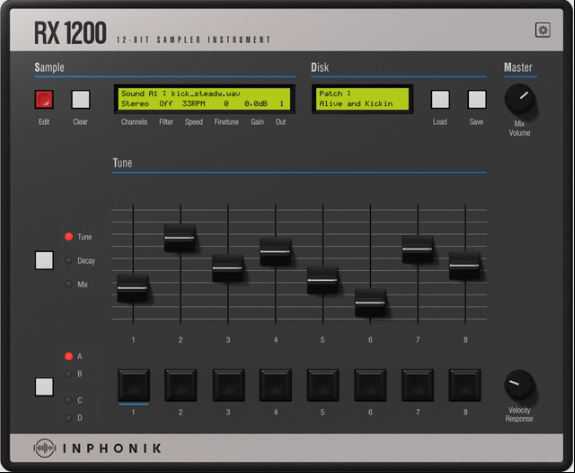Select bank B

click(73, 374)
